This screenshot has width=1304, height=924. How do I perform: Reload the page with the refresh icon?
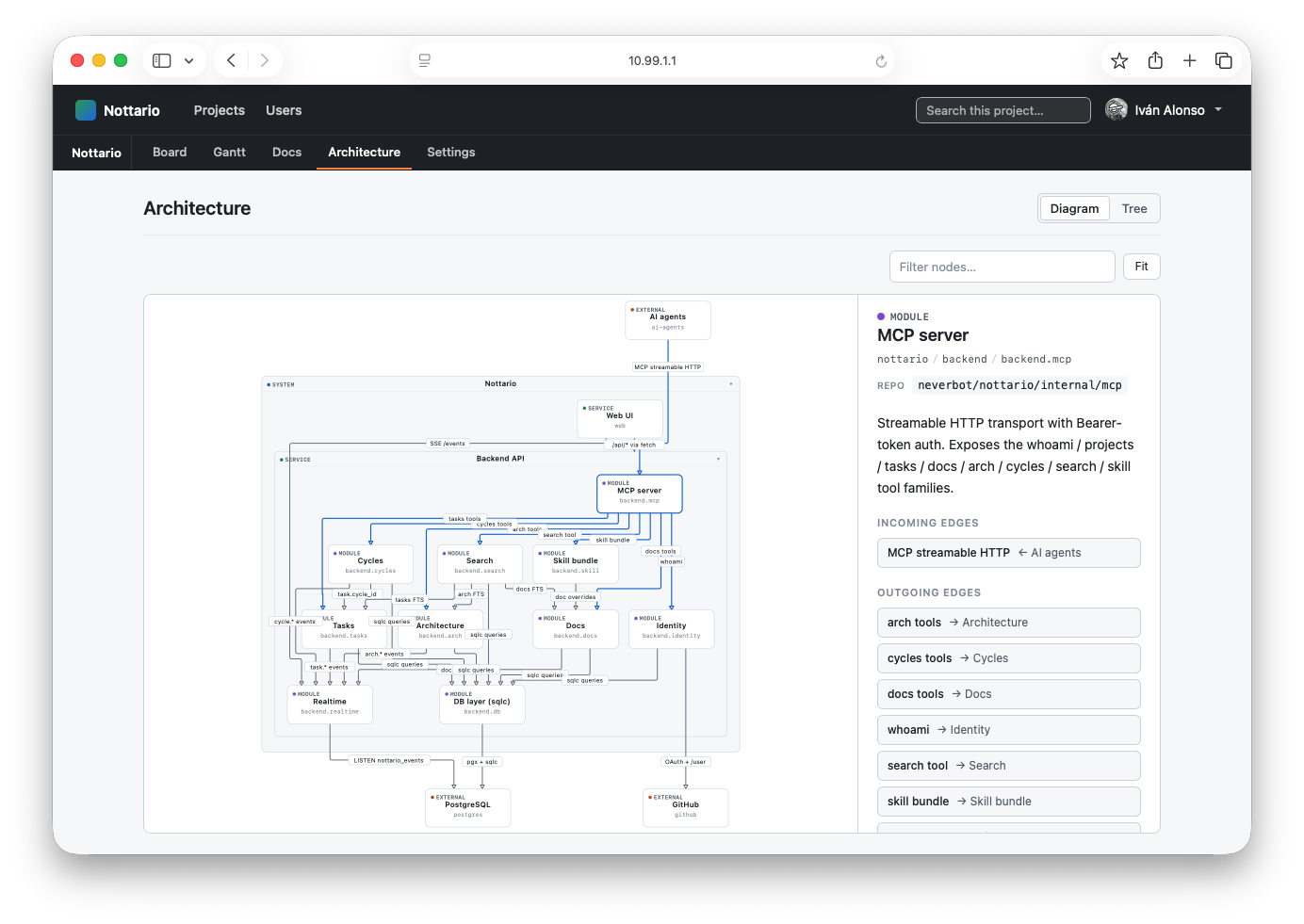point(881,61)
